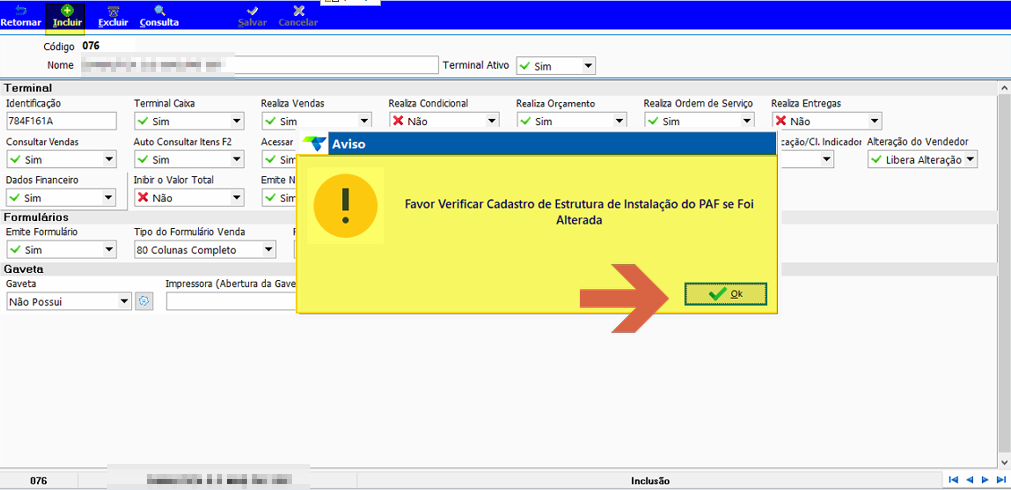Screen dimensions: 1011x490
Task: Confirm the Aviso dialog with Ok
Action: click(x=726, y=294)
